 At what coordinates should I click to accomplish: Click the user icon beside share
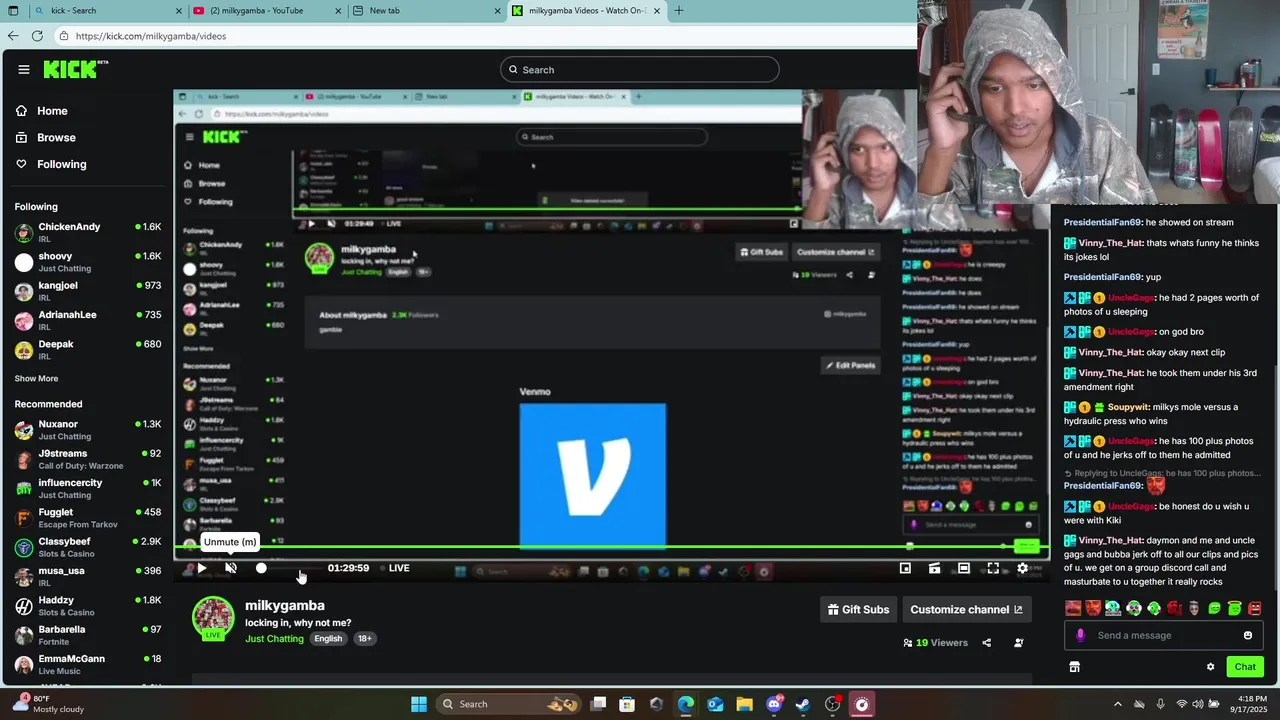pos(1018,643)
